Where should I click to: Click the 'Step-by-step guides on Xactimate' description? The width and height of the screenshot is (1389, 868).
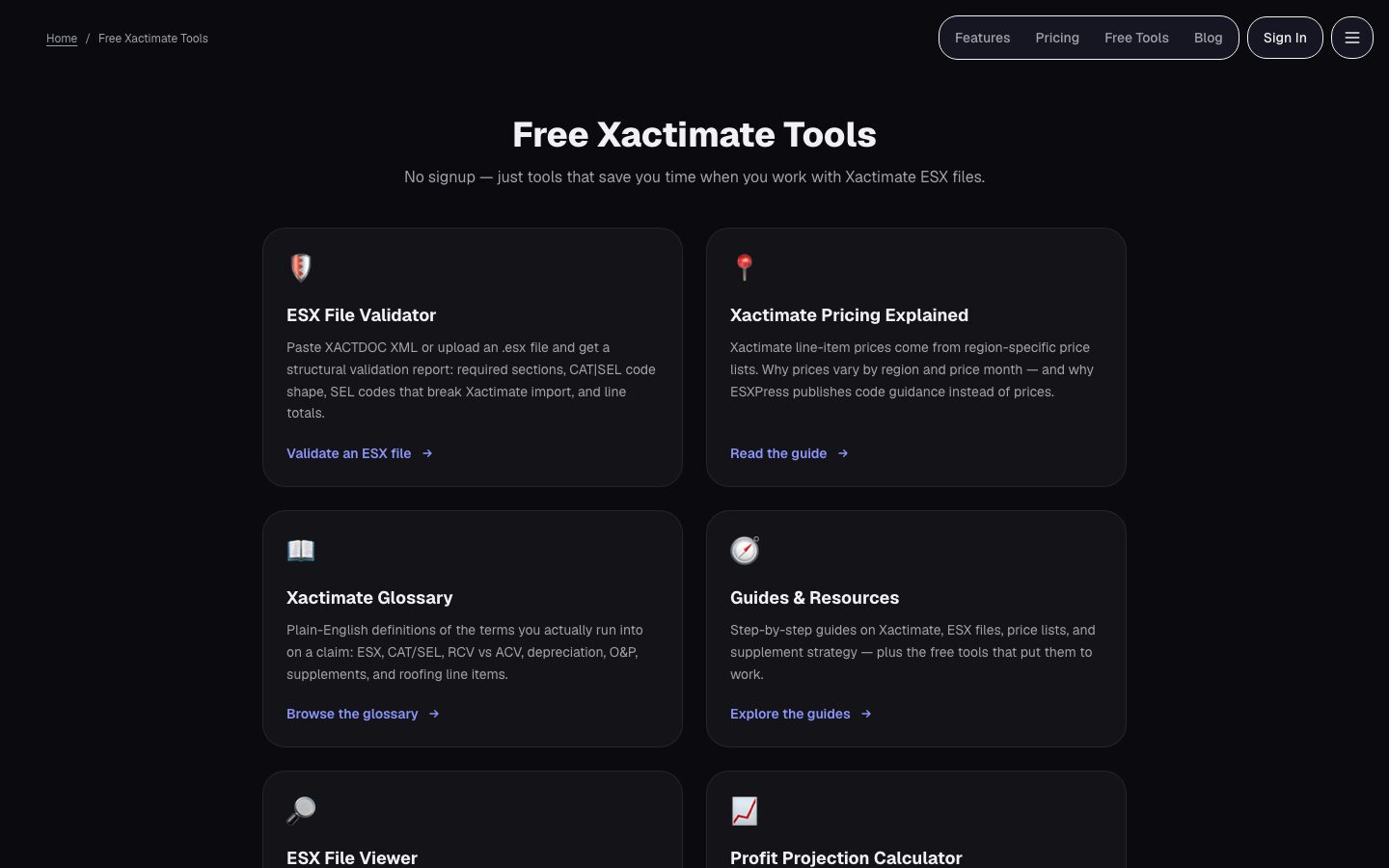click(x=912, y=652)
